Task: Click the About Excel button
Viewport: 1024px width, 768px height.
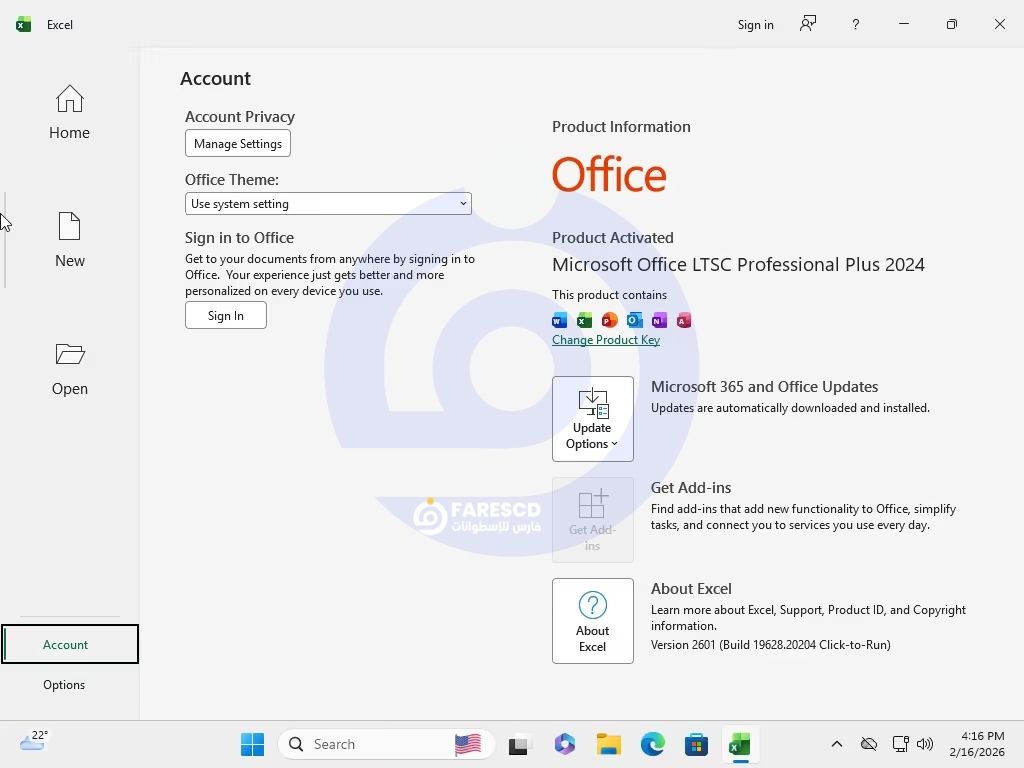Action: click(592, 621)
